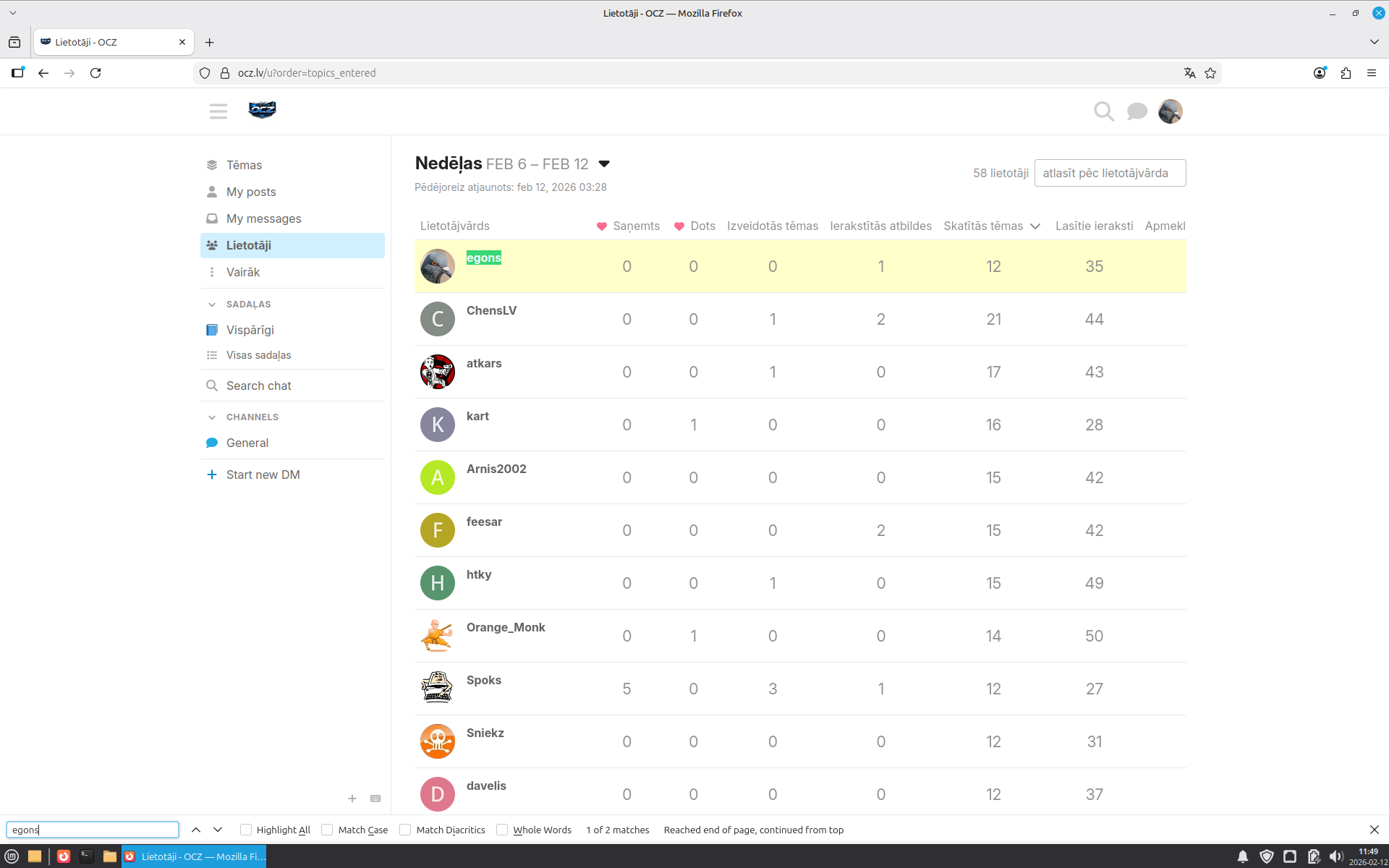Screen dimensions: 1389x868
Task: Open the hamburger sidebar toggle
Action: (218, 111)
